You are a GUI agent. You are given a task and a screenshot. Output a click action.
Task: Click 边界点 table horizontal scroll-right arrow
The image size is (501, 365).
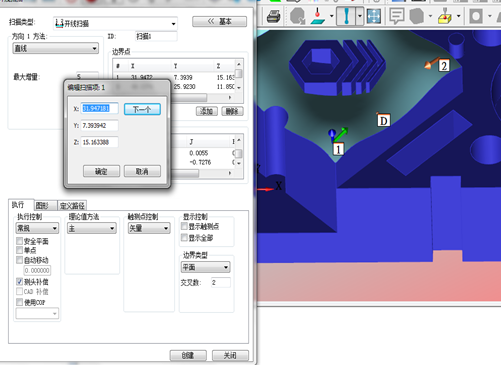click(230, 97)
